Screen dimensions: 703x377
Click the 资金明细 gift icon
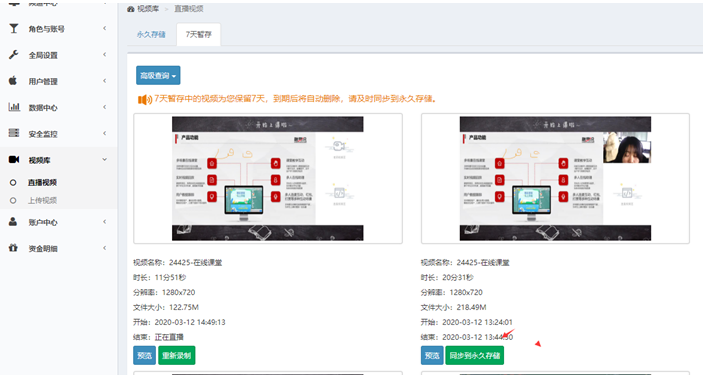[x=13, y=247]
